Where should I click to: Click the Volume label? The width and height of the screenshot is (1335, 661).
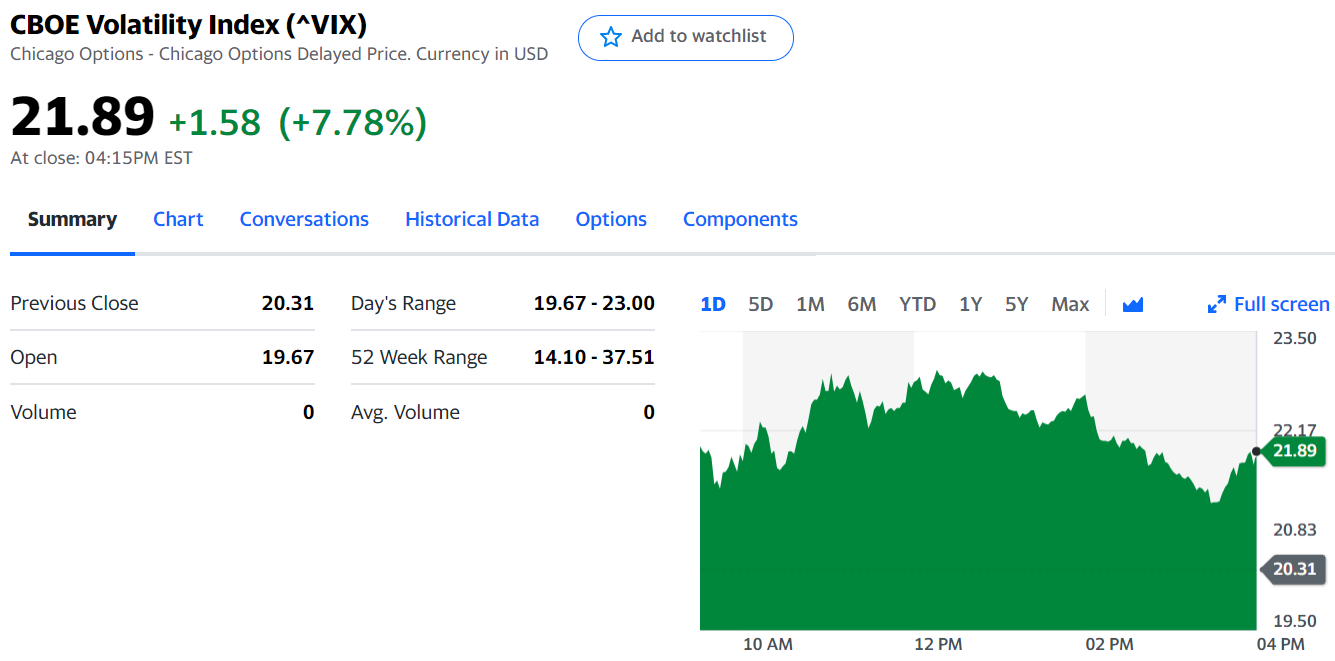[x=43, y=412]
